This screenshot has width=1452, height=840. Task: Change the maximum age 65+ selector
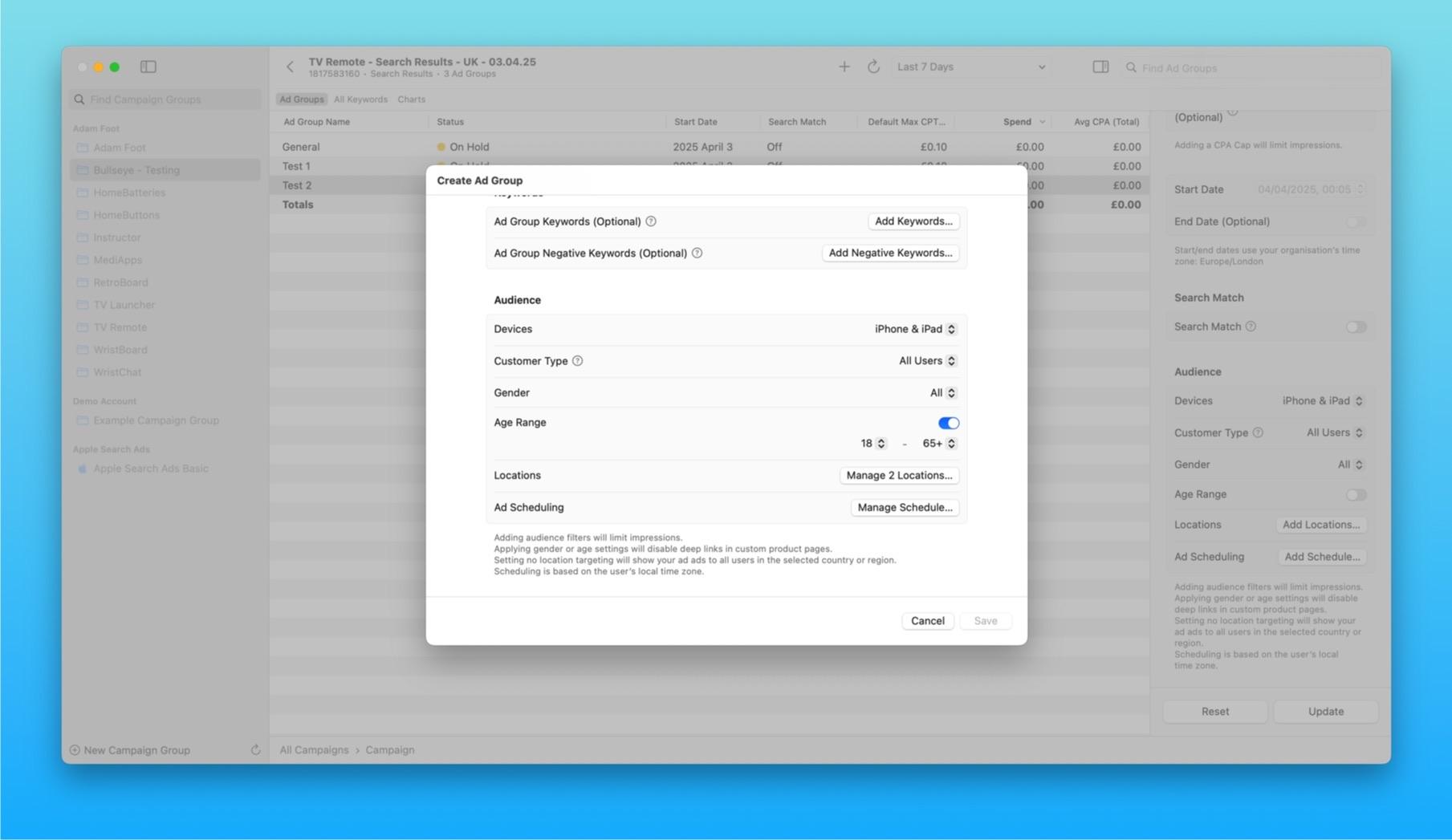pyautogui.click(x=939, y=444)
